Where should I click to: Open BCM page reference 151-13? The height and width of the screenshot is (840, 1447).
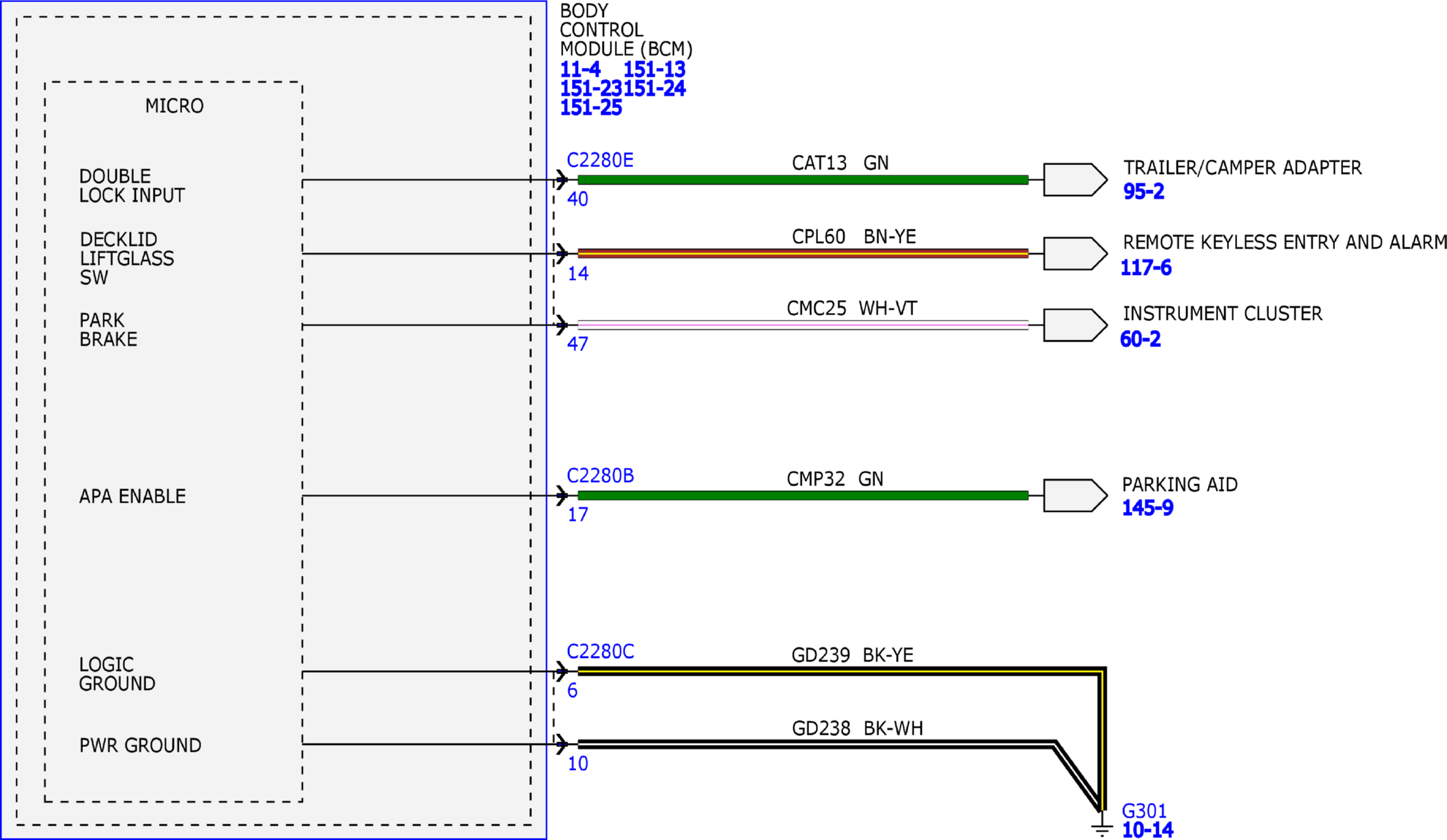pyautogui.click(x=654, y=69)
